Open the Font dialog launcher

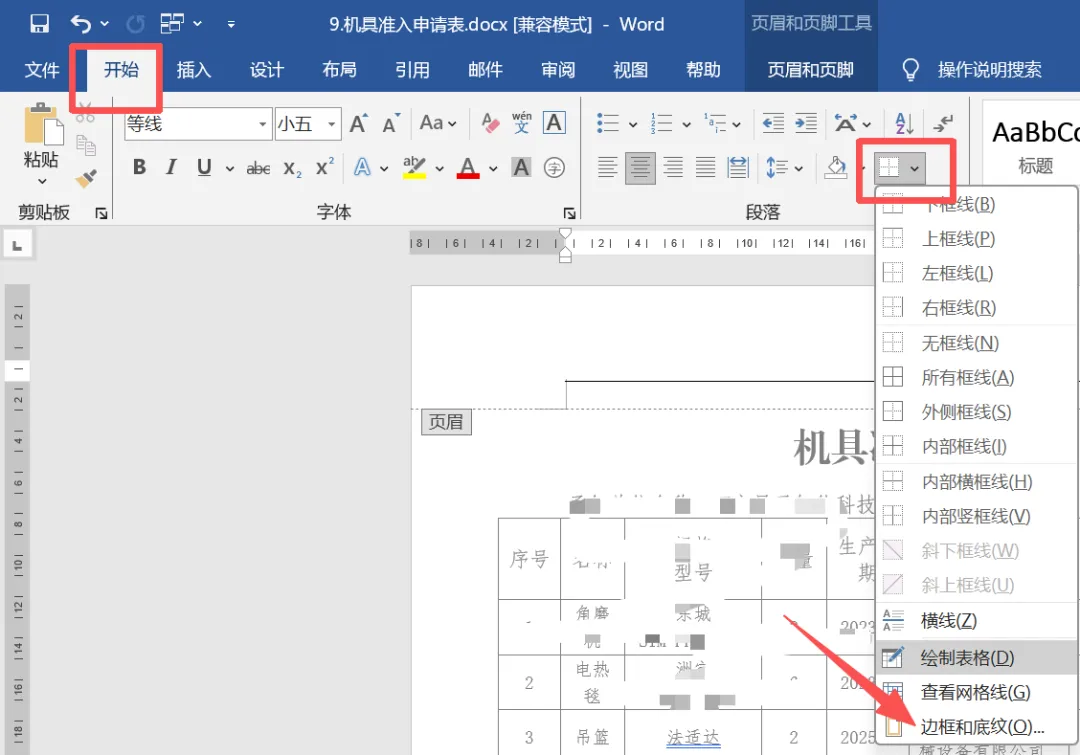pos(570,214)
